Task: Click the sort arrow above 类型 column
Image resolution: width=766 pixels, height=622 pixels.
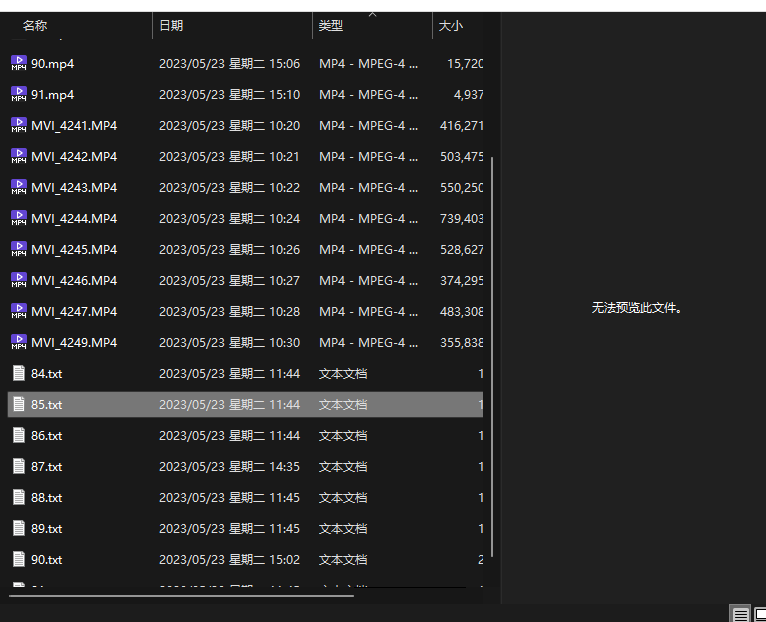Action: coord(373,15)
